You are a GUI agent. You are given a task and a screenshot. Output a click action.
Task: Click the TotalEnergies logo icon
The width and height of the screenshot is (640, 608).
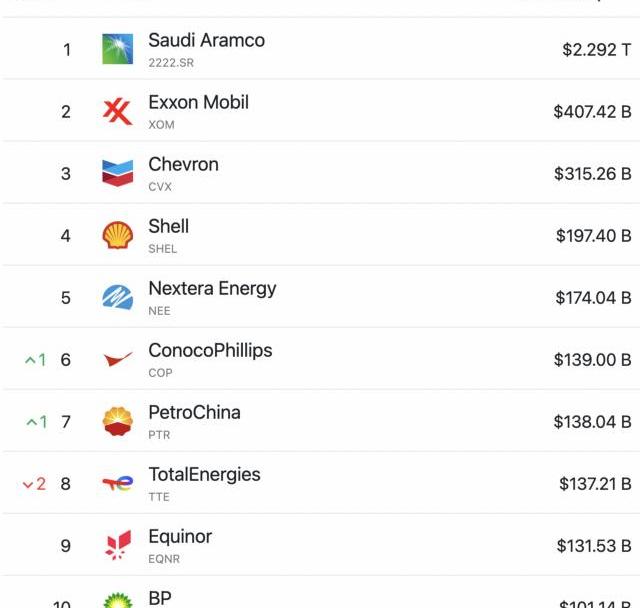(x=117, y=483)
